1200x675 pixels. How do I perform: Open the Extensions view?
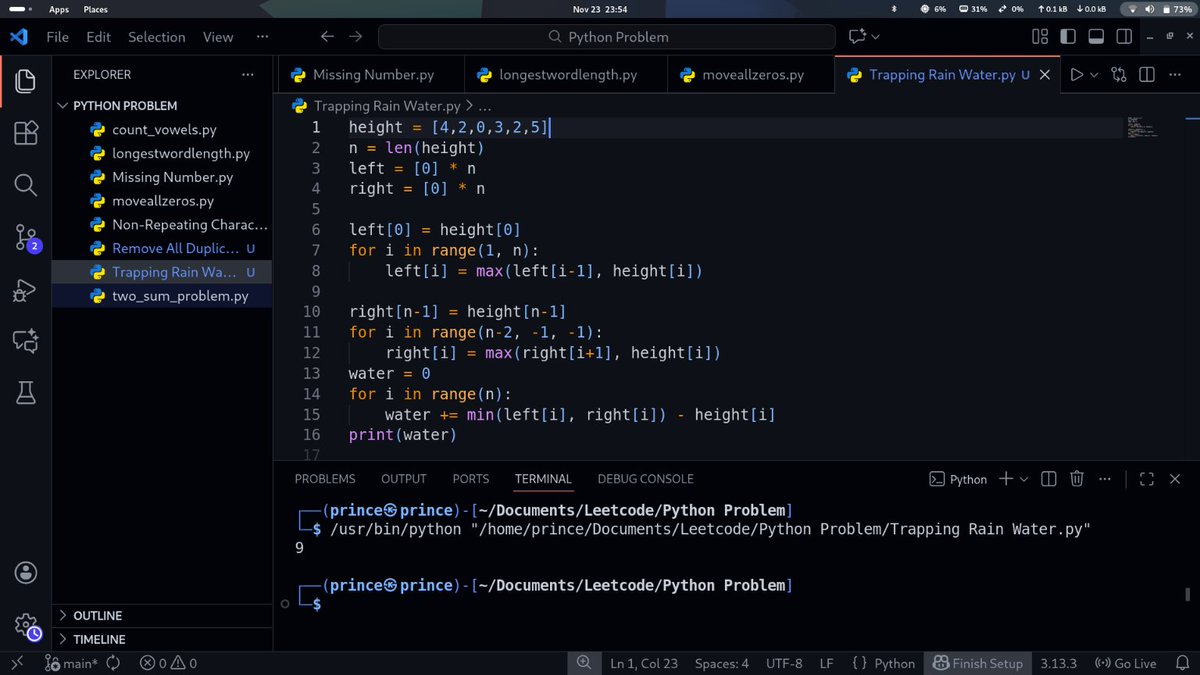coord(26,133)
